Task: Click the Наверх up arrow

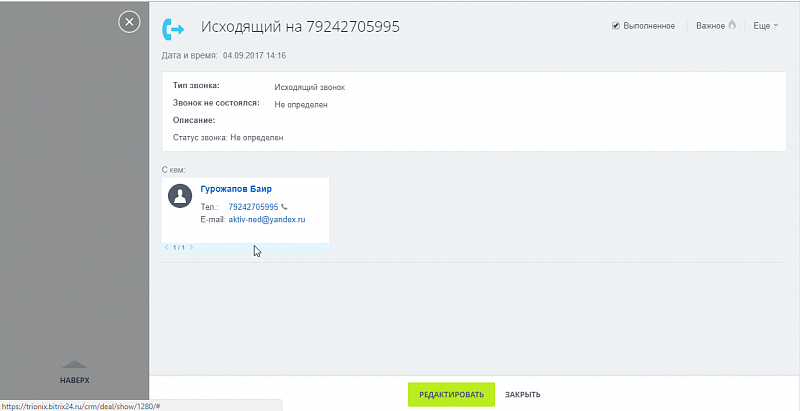Action: 74,364
